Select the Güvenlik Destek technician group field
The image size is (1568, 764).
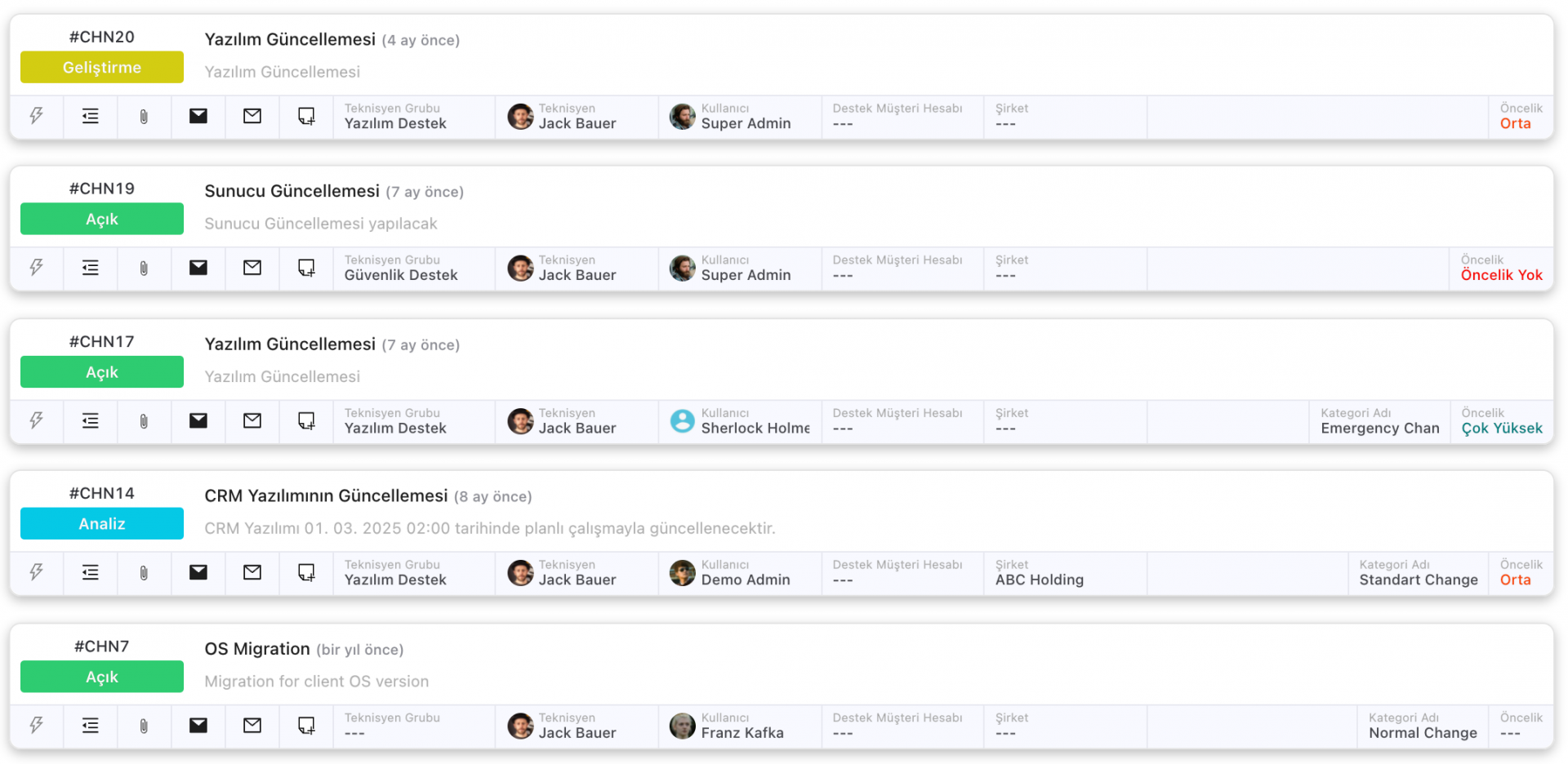[x=401, y=275]
